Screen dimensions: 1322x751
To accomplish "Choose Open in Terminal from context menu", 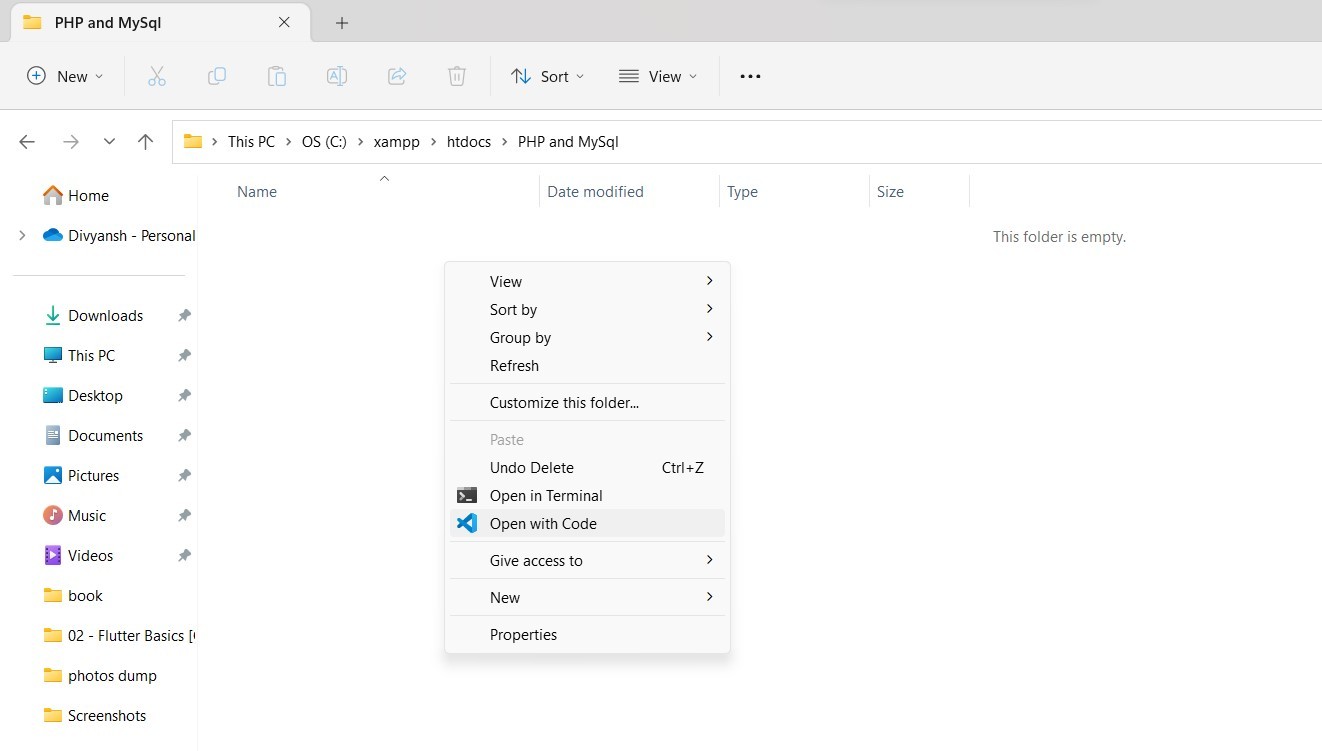I will click(546, 495).
